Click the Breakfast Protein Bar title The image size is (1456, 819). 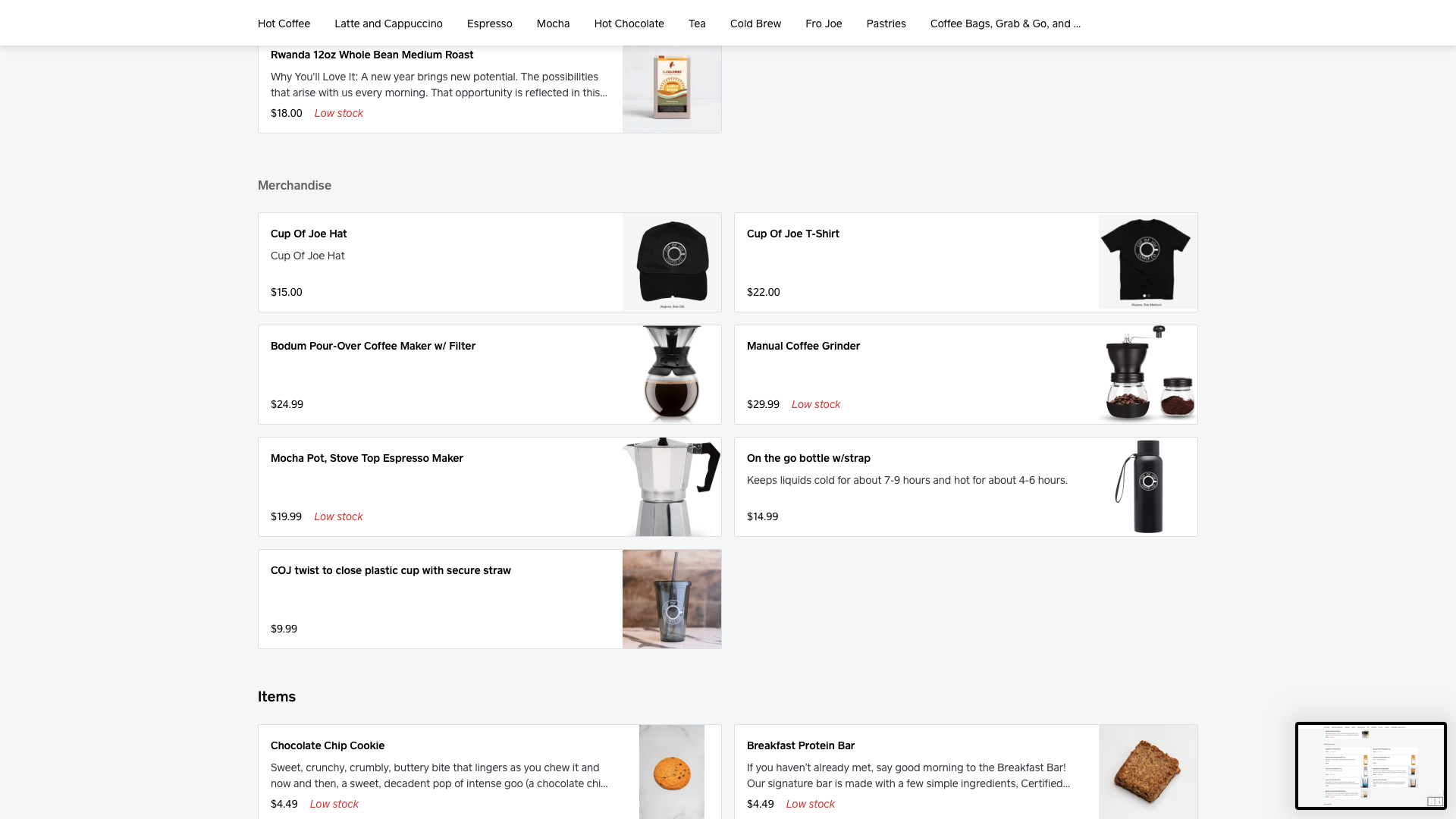click(800, 745)
